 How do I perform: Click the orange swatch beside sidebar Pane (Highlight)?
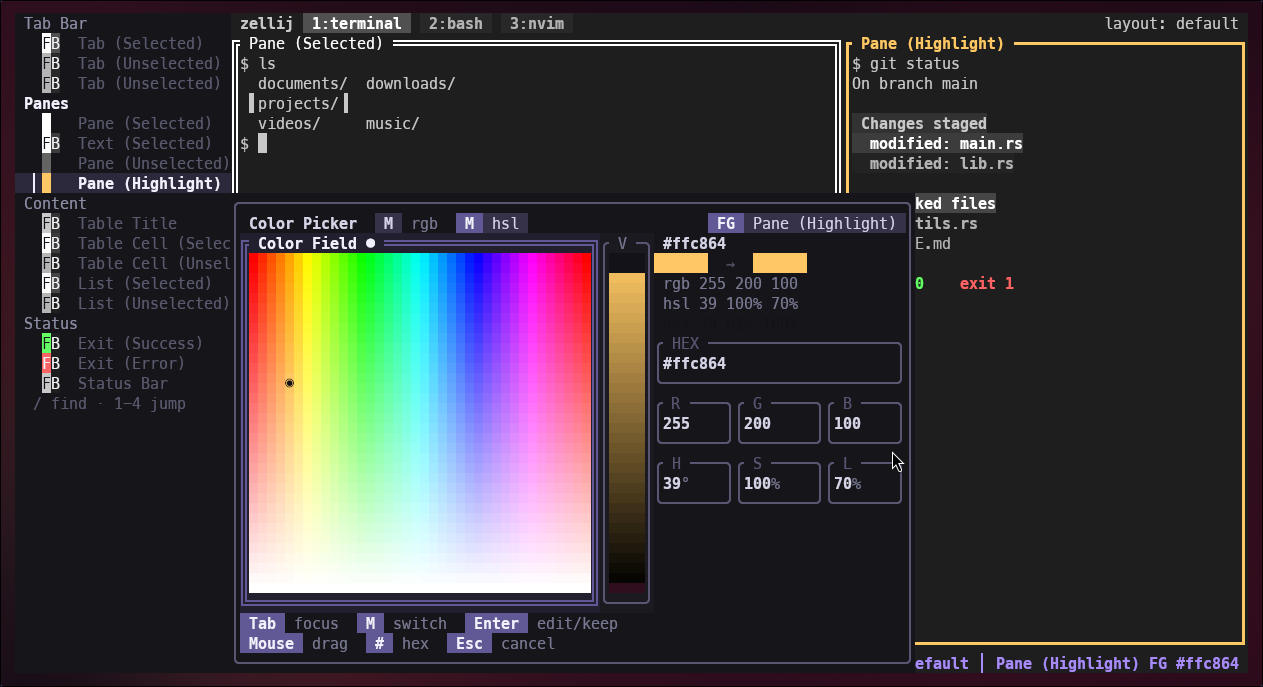click(x=46, y=183)
